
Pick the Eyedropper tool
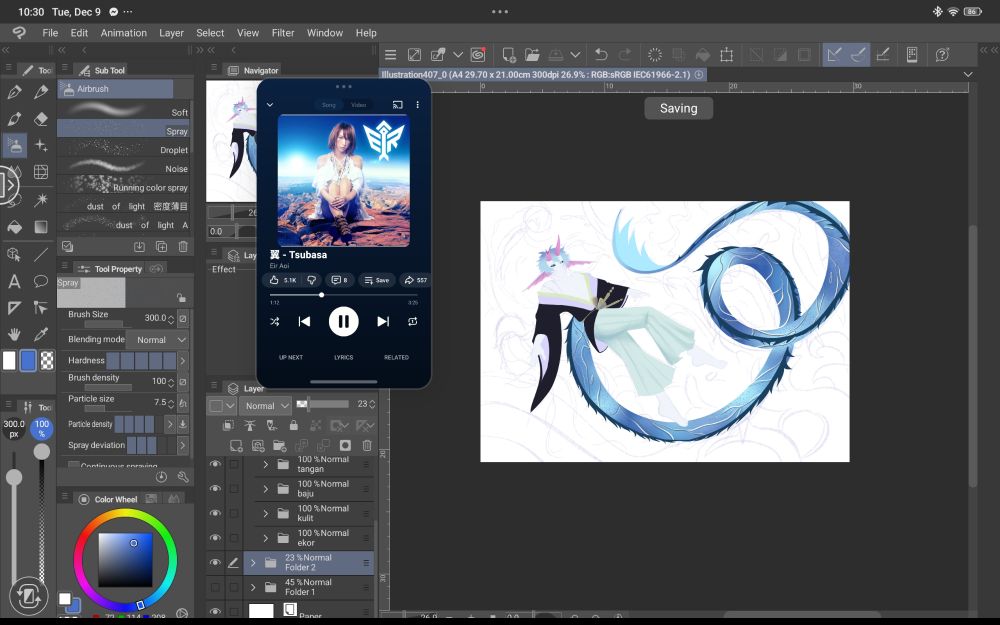pos(41,335)
